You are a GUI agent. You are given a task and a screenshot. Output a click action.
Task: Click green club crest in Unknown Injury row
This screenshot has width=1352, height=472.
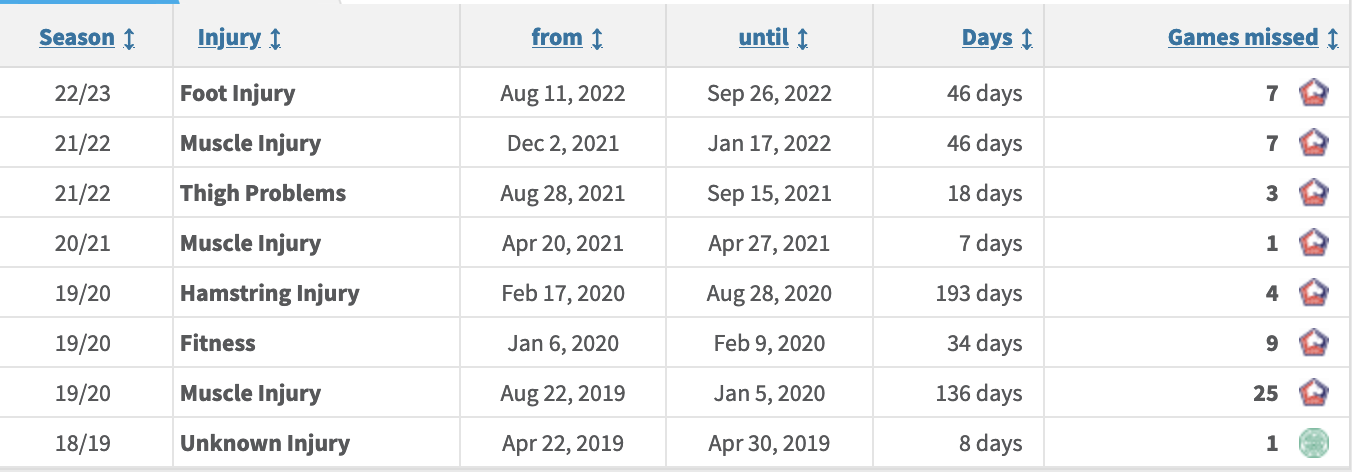click(1313, 444)
